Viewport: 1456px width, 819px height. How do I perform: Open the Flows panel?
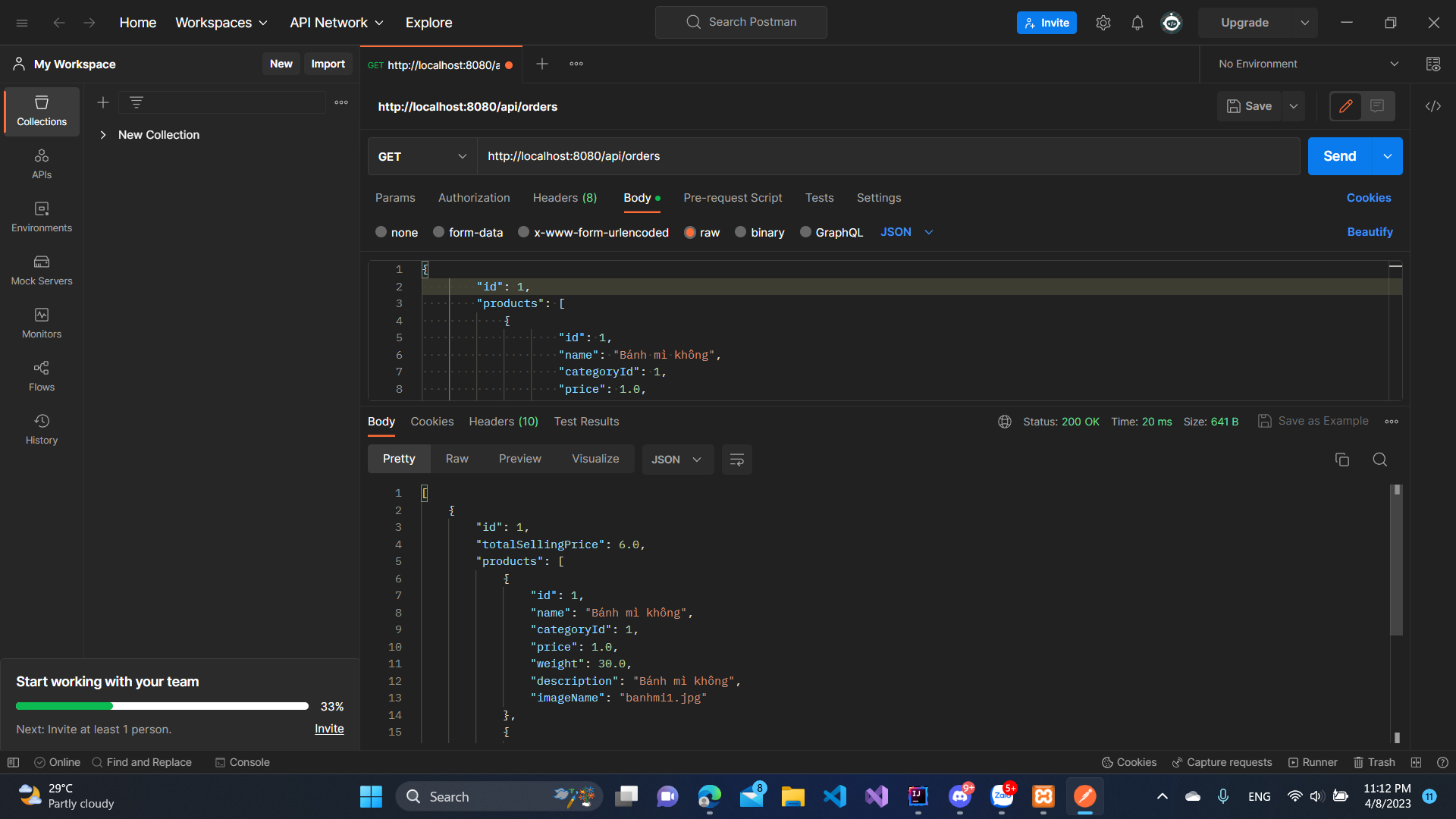(42, 375)
